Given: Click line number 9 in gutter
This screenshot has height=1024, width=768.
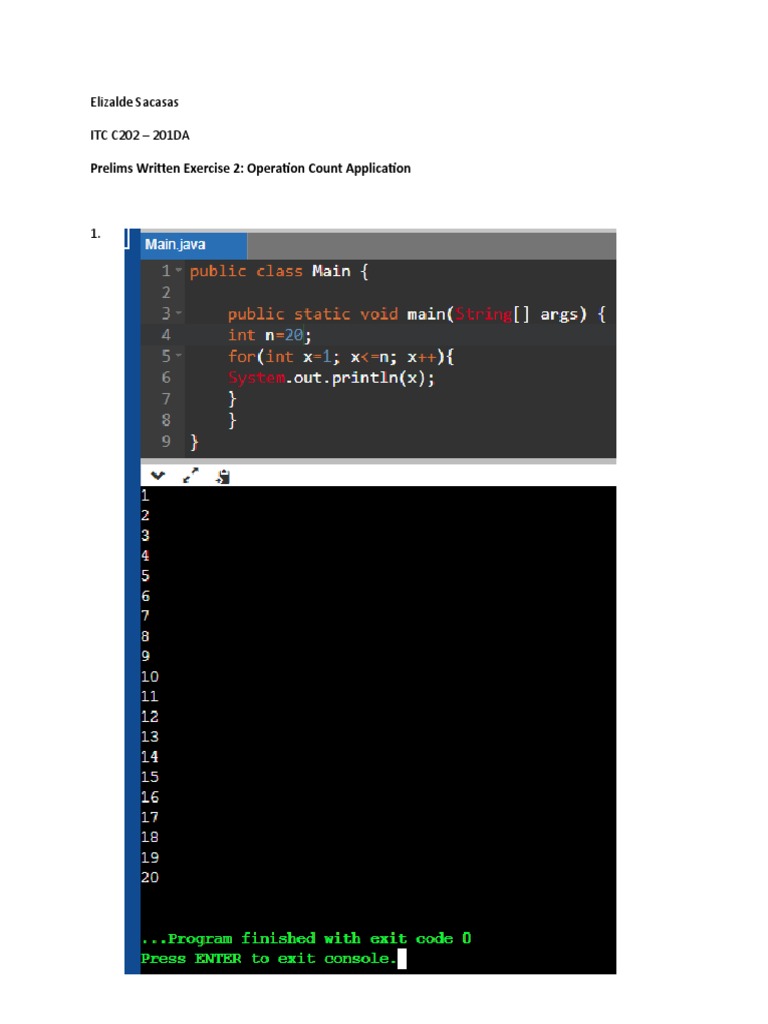Looking at the screenshot, I should pos(166,441).
